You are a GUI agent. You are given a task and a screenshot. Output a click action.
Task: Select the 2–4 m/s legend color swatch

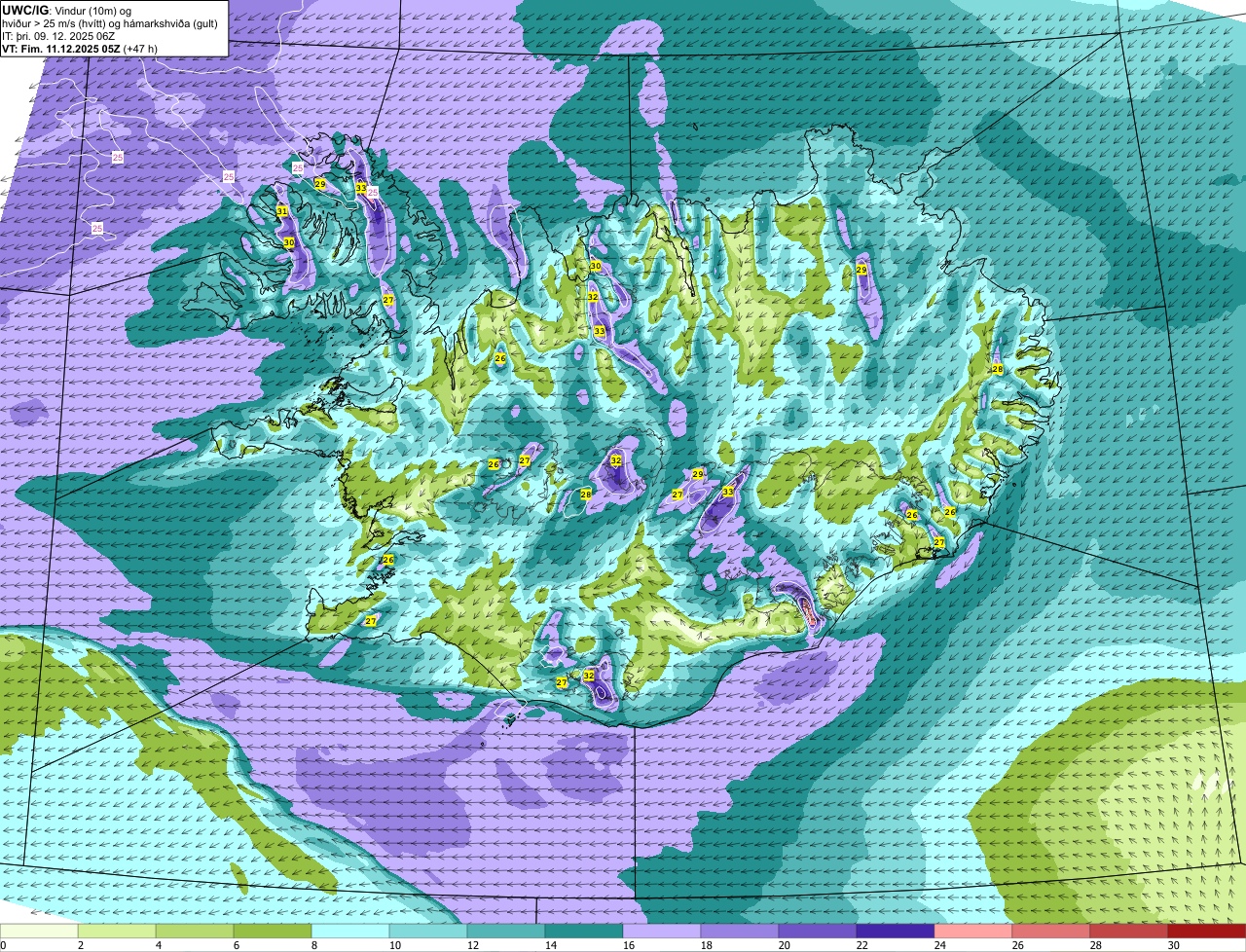(x=117, y=931)
